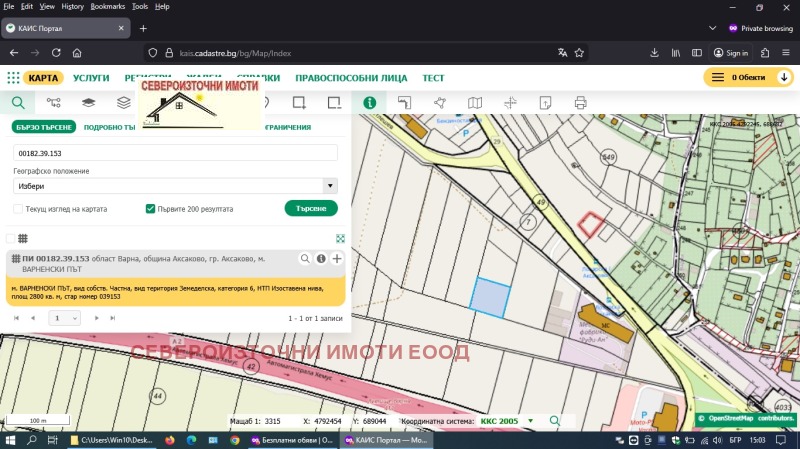Select the remove rectangle selection tool
This screenshot has width=800, height=449.
click(x=334, y=103)
